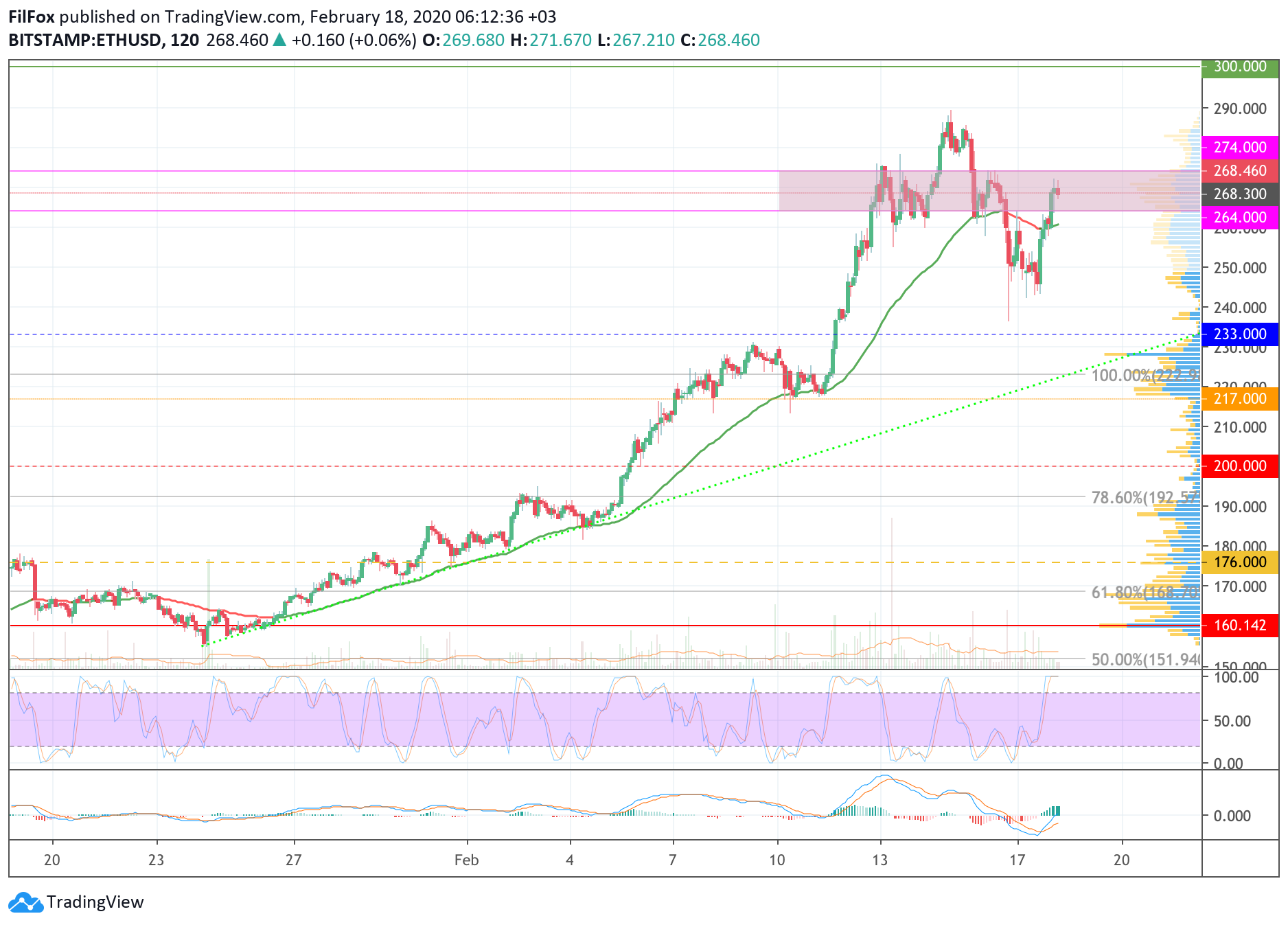The image size is (1288, 927).
Task: Click the high price value H:271.670
Action: tap(551, 40)
